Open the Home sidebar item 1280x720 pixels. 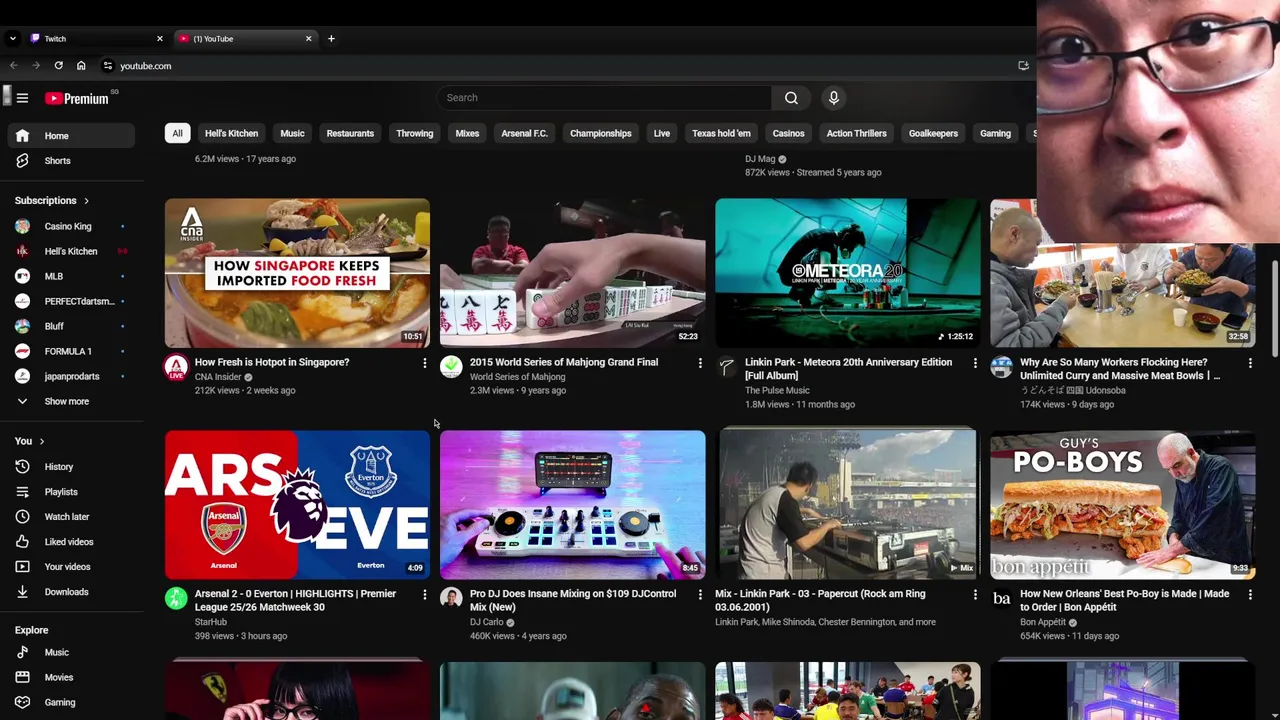point(70,136)
